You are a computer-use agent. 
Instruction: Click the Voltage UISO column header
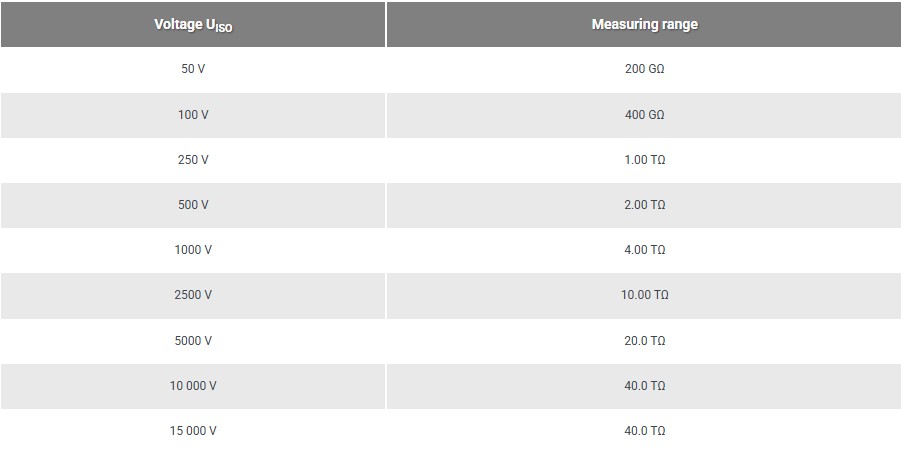[x=193, y=25]
